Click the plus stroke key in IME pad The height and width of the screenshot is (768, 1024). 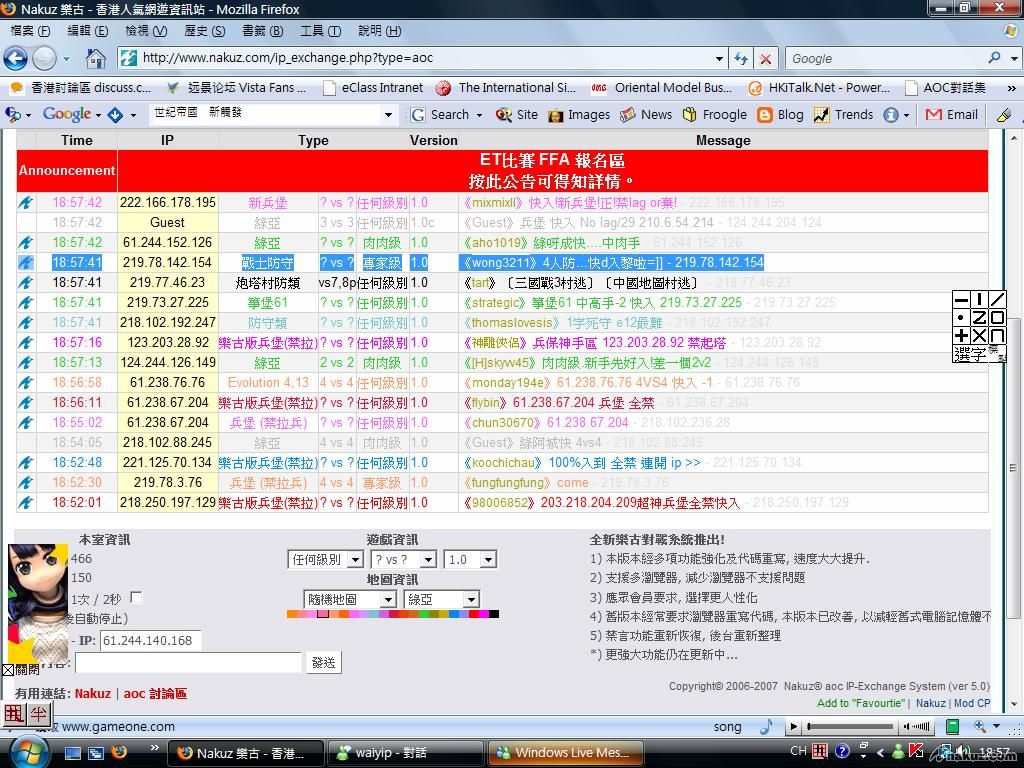coord(961,336)
